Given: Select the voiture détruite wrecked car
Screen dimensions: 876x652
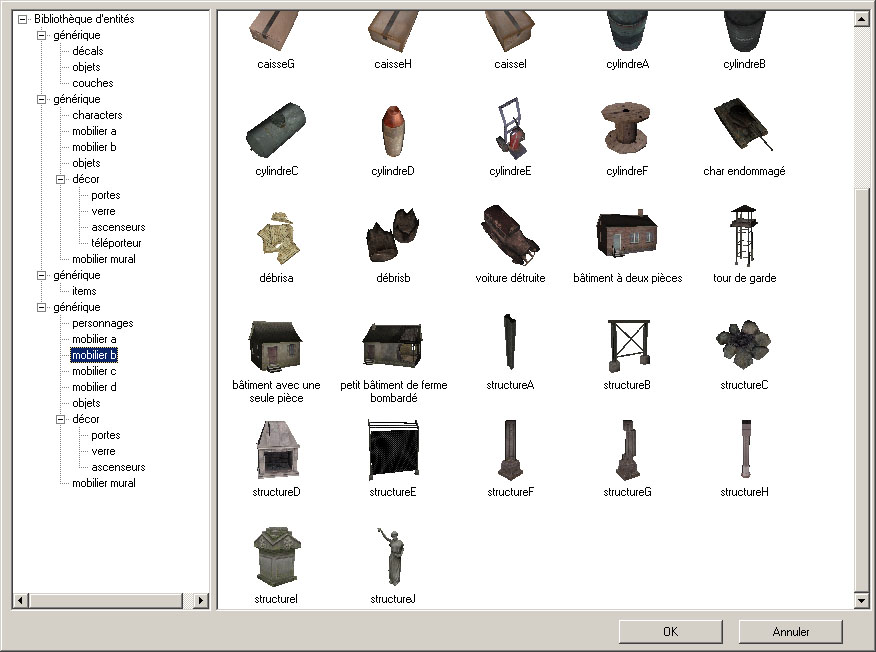Looking at the screenshot, I should (x=510, y=245).
